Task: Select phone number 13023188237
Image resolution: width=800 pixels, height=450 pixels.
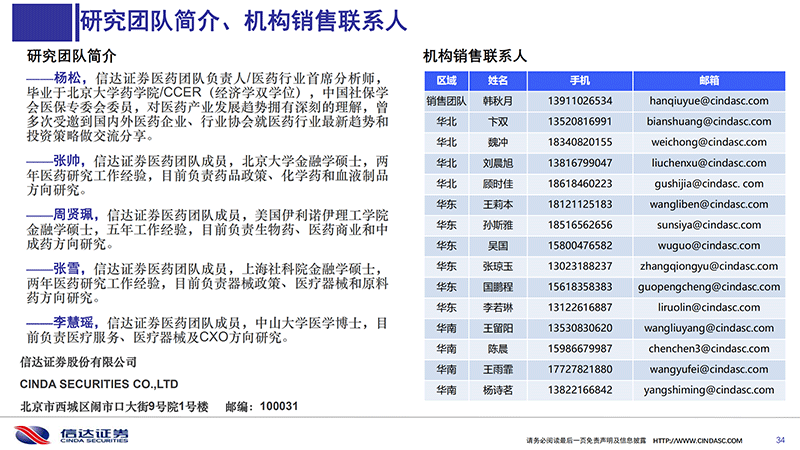Action: click(580, 266)
